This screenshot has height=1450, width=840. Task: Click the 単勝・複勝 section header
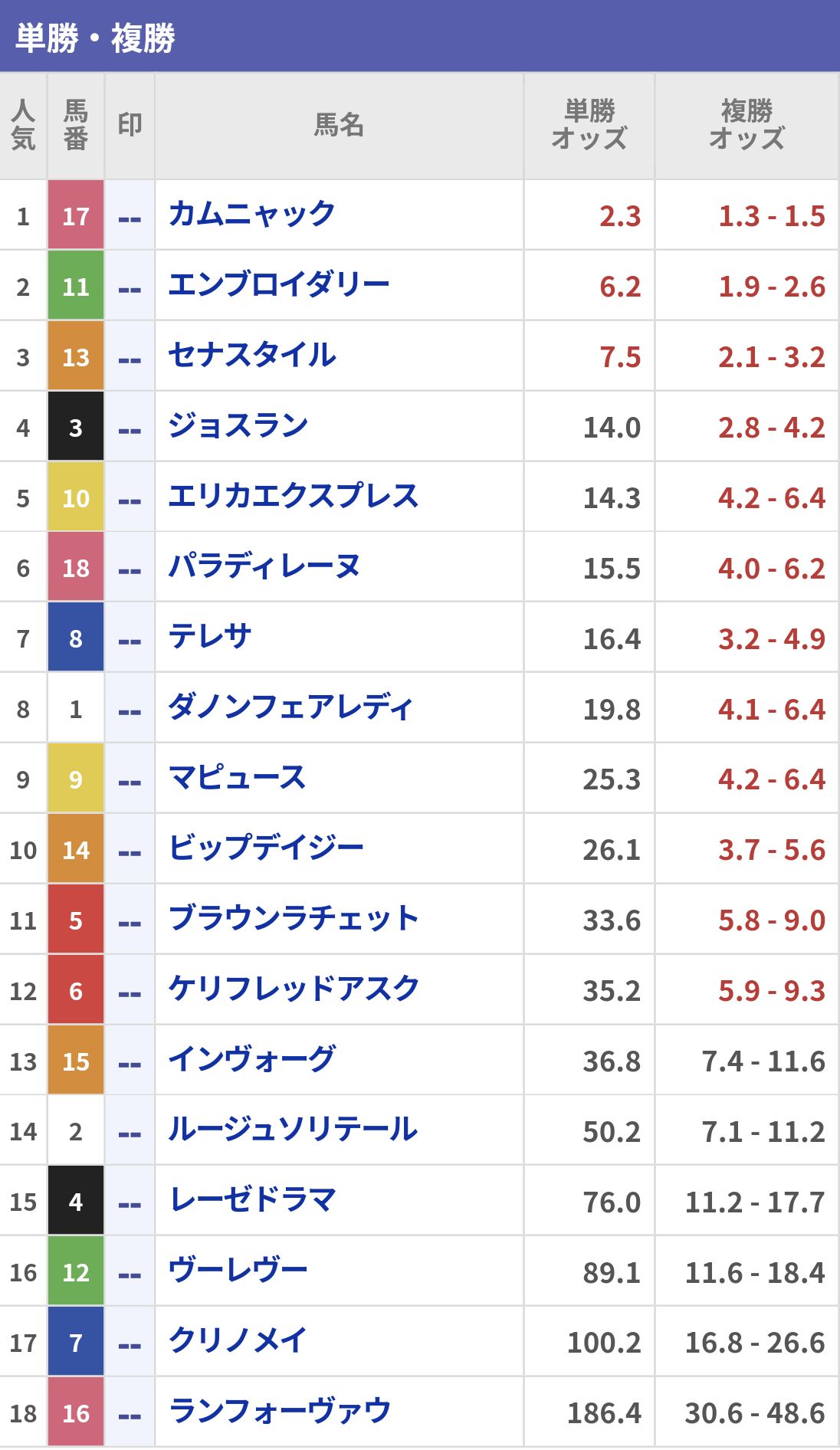point(96,37)
